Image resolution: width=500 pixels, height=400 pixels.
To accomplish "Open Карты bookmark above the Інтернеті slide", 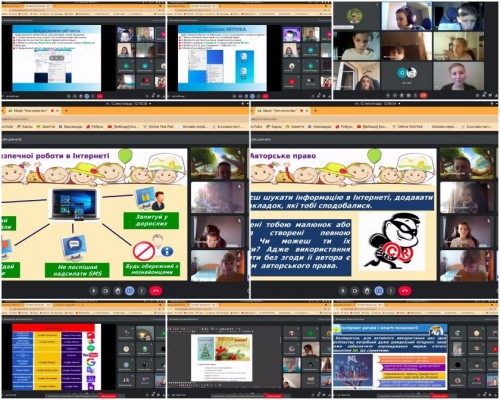I will [25, 127].
